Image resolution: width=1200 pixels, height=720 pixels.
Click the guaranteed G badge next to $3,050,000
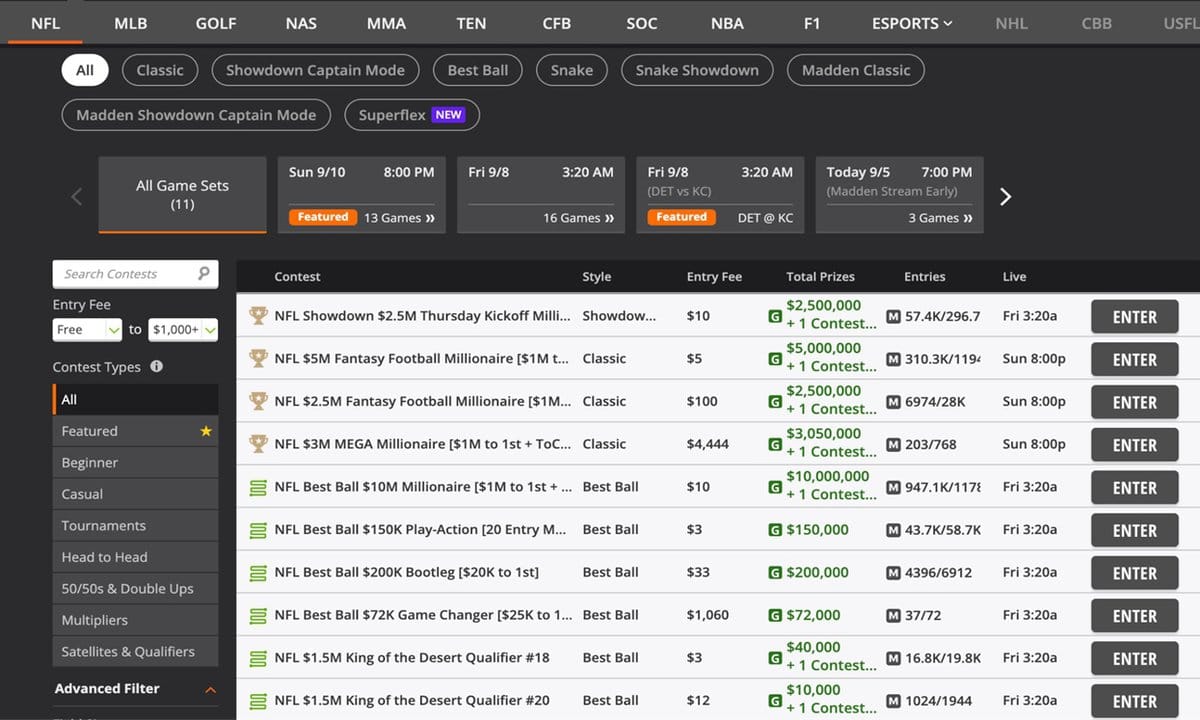coord(775,444)
